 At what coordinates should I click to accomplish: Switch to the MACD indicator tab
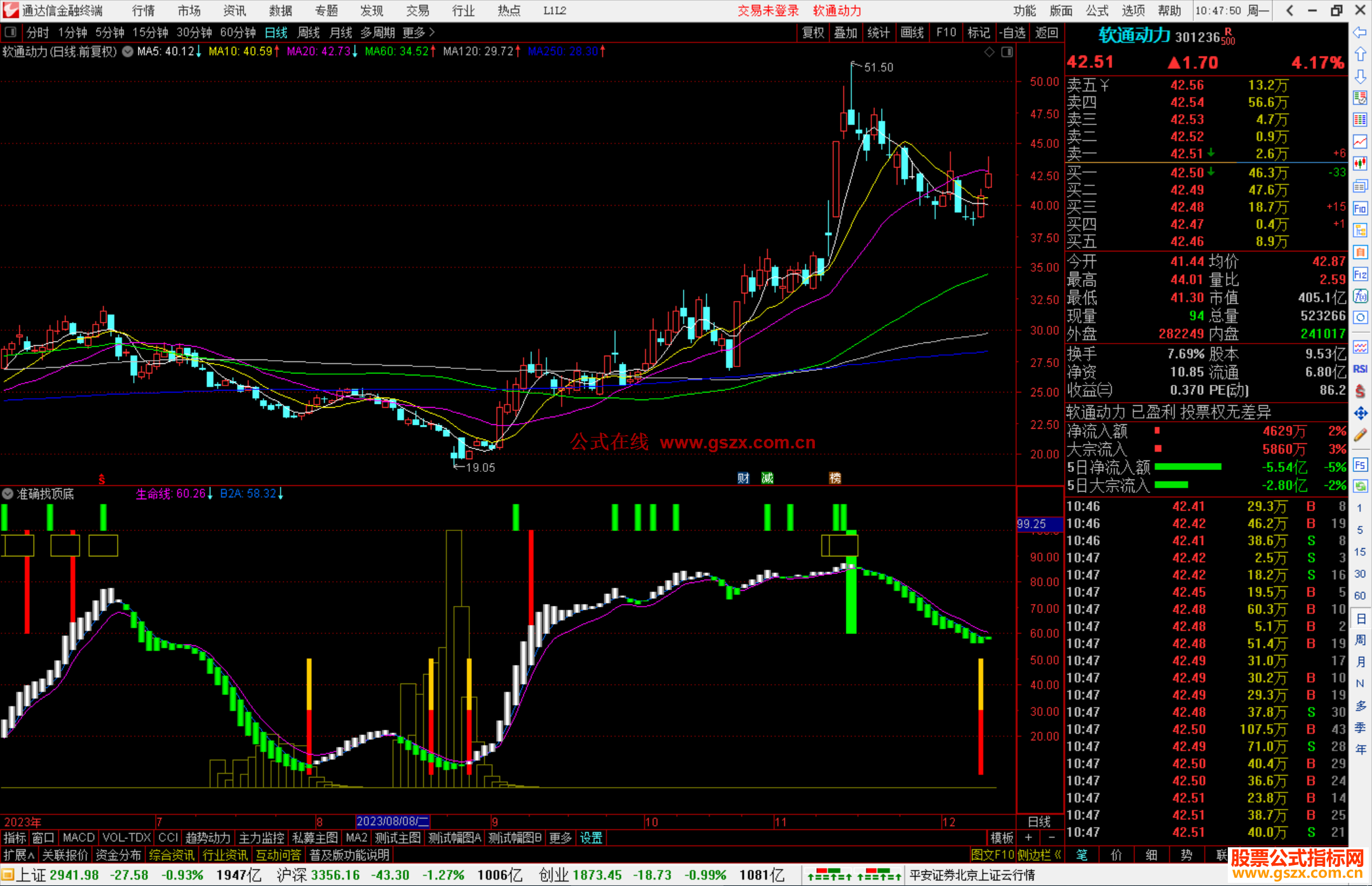[x=79, y=838]
